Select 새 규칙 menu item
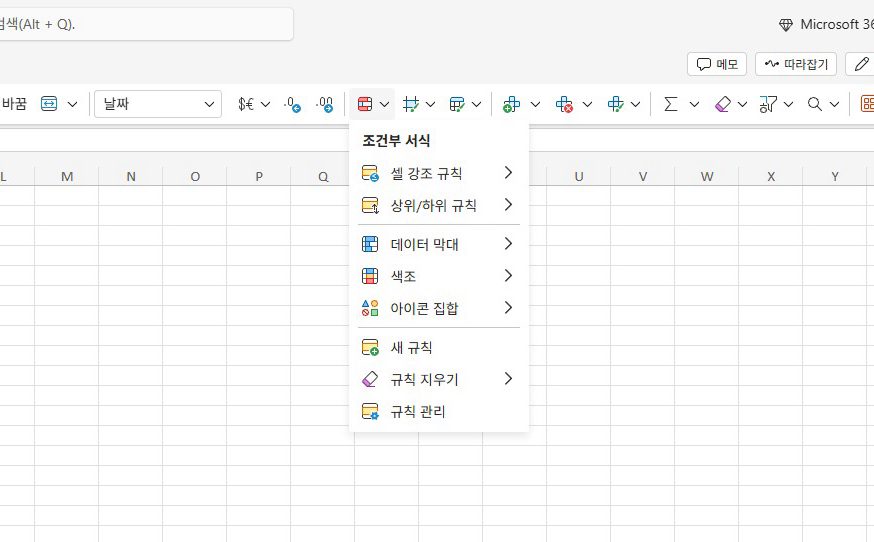Screen dimensions: 874x542 click(439, 347)
